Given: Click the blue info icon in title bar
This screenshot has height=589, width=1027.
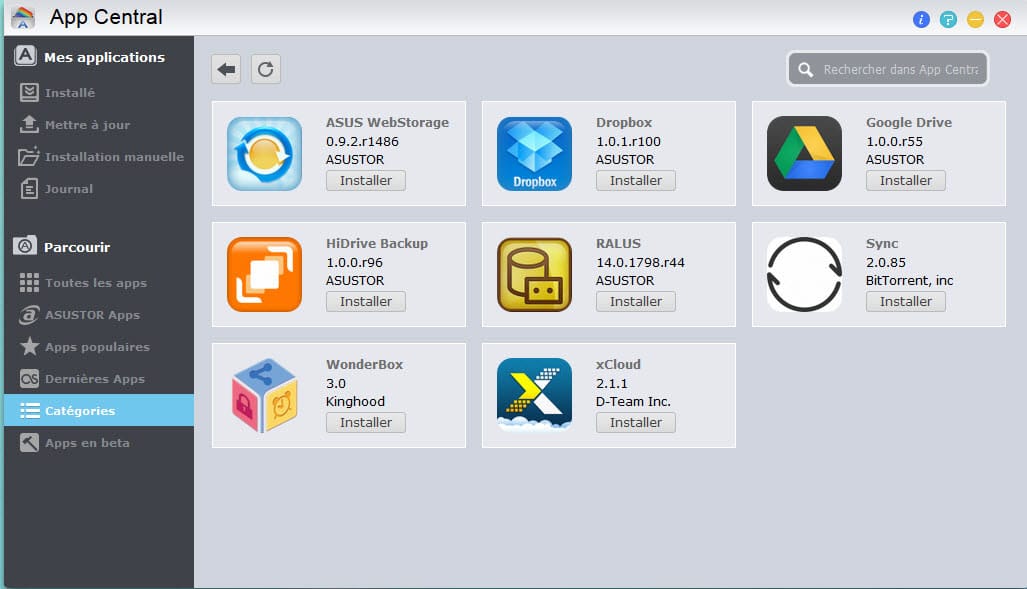Looking at the screenshot, I should tap(921, 19).
